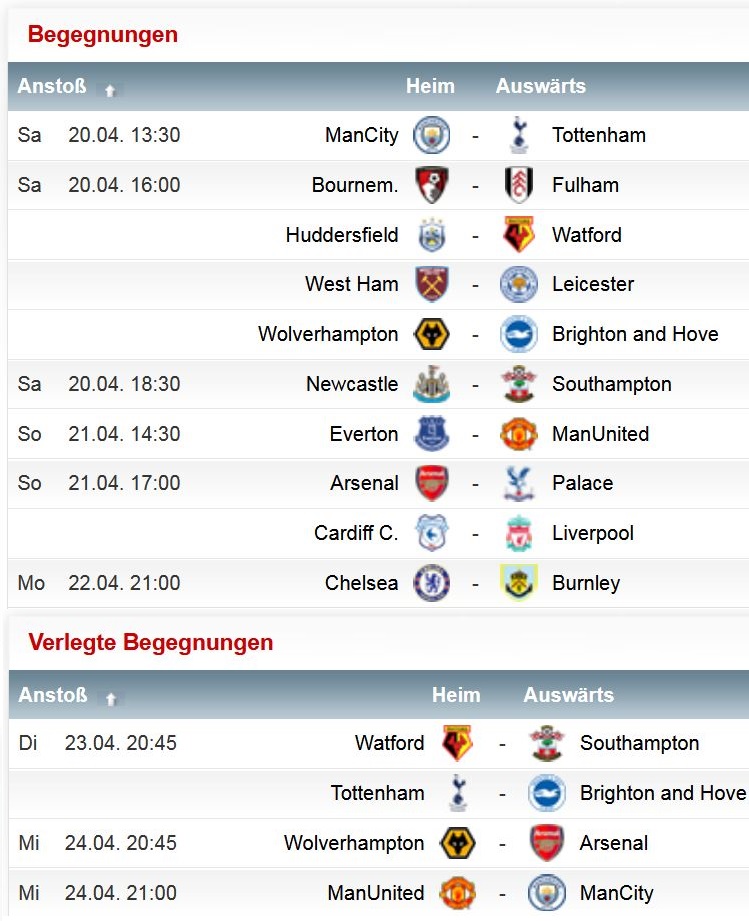The height and width of the screenshot is (921, 749).
Task: Click the Heim column header in Begegnungen
Action: 430,86
